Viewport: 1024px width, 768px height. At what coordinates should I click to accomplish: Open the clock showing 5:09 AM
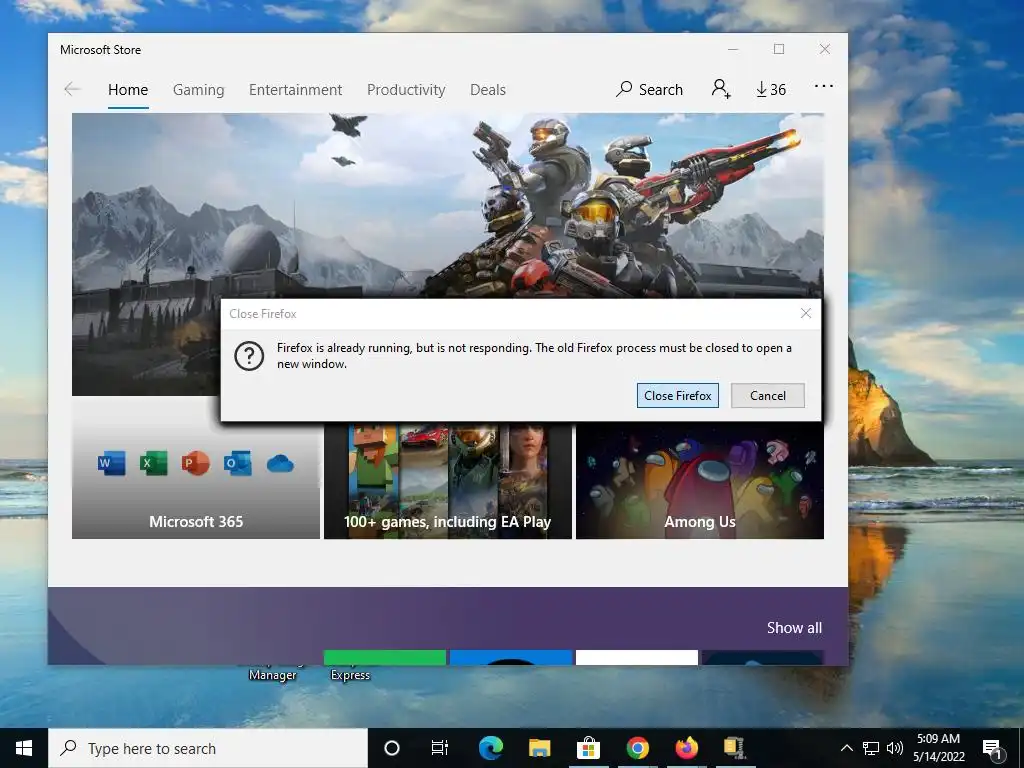point(938,748)
